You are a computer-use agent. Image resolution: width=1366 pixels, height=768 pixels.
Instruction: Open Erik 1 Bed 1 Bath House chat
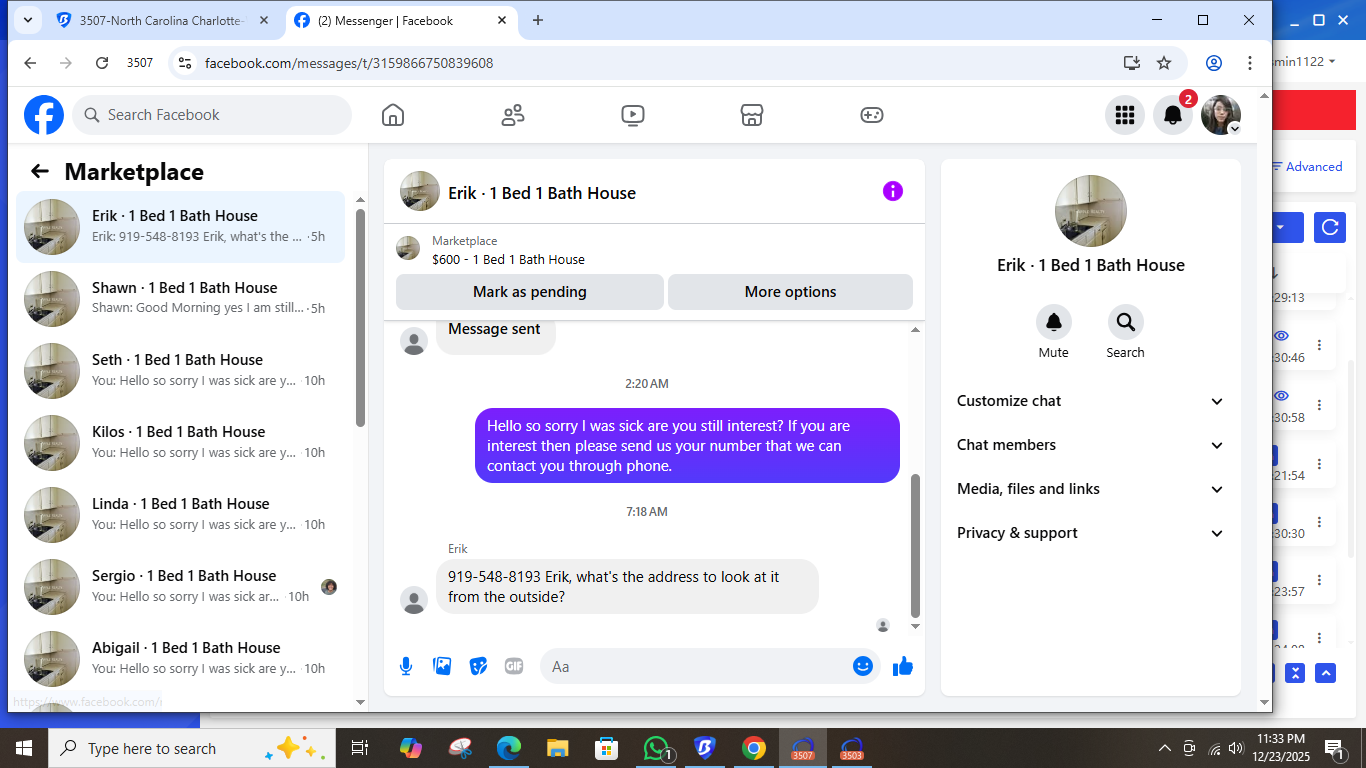tap(181, 227)
